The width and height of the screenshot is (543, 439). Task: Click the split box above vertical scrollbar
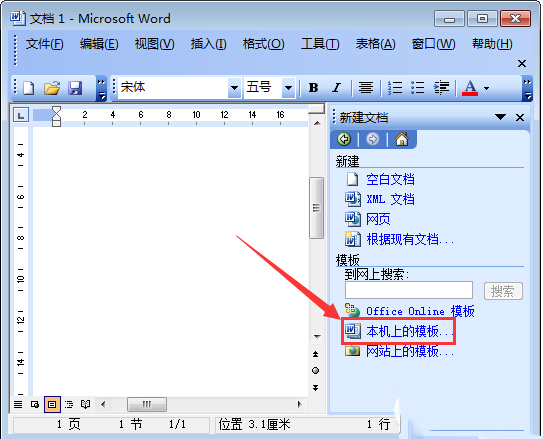[x=317, y=110]
